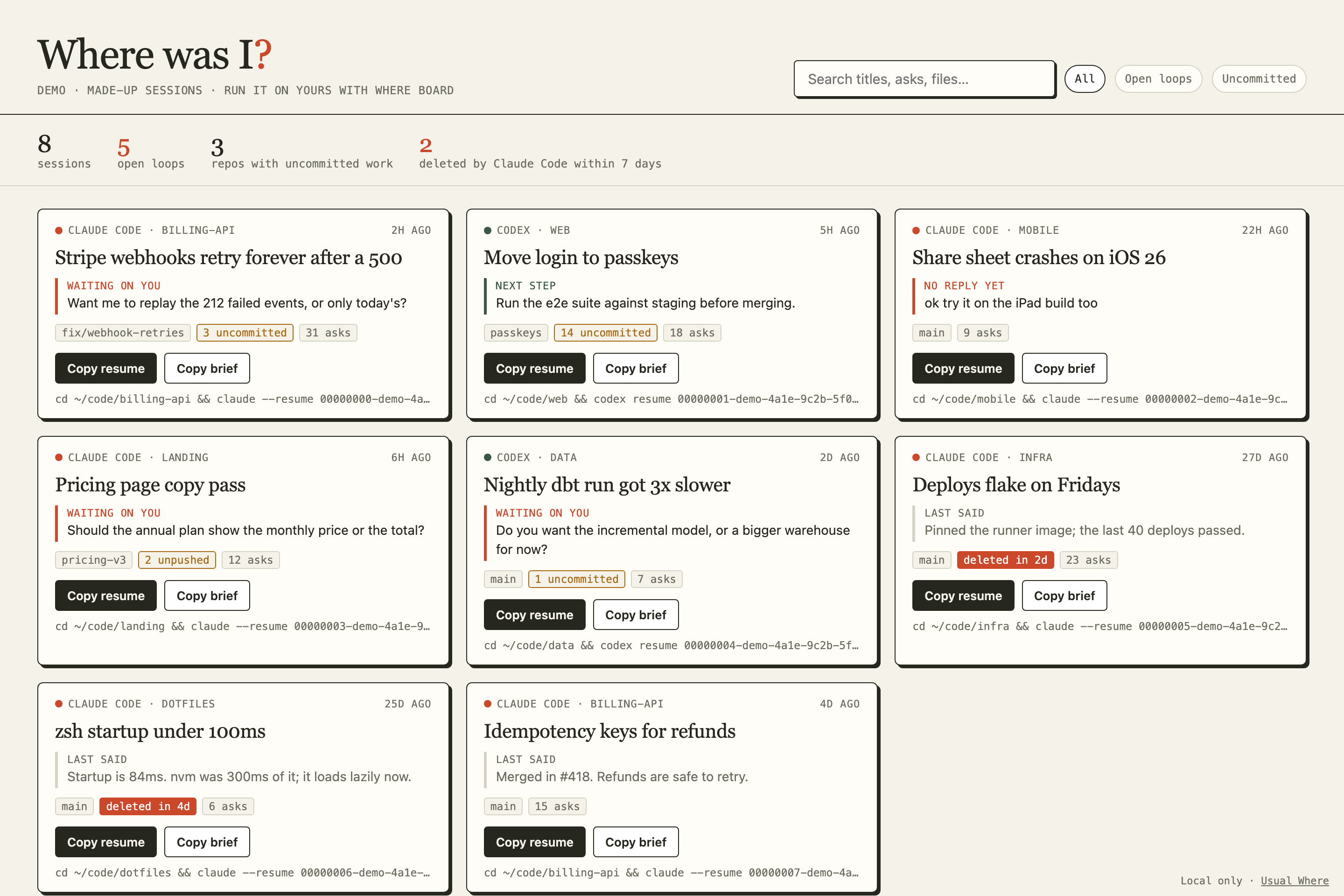Screen dimensions: 1344x896
Task: Copy brief for zsh startup session
Action: click(207, 842)
